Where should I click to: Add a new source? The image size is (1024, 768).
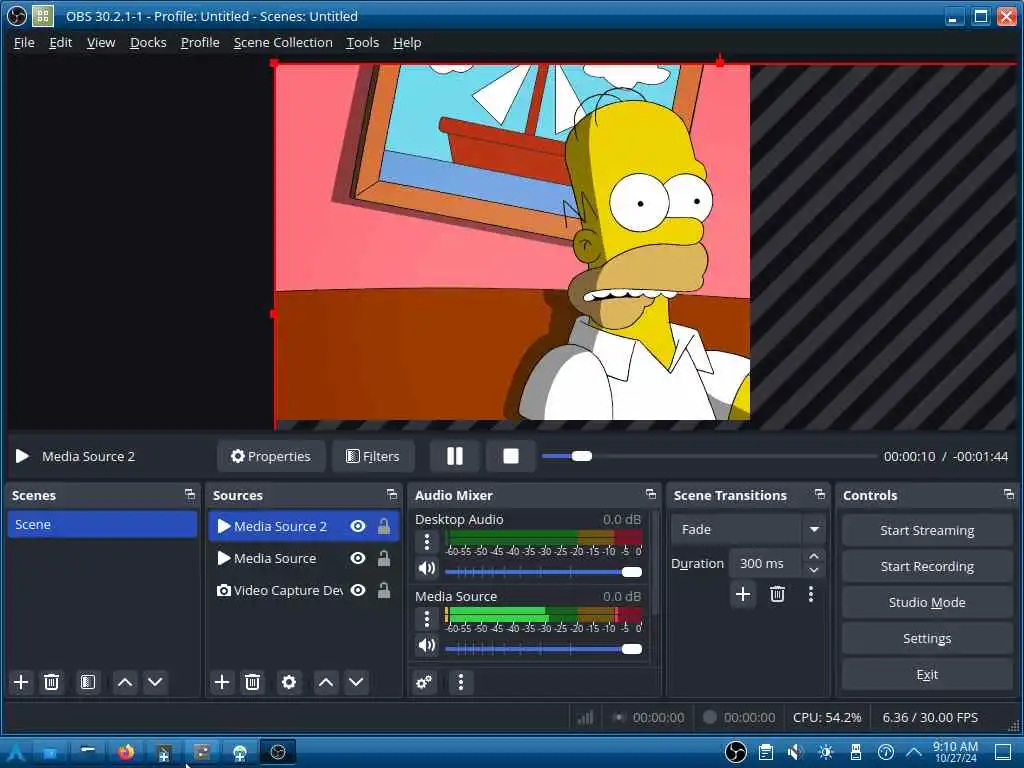[222, 682]
